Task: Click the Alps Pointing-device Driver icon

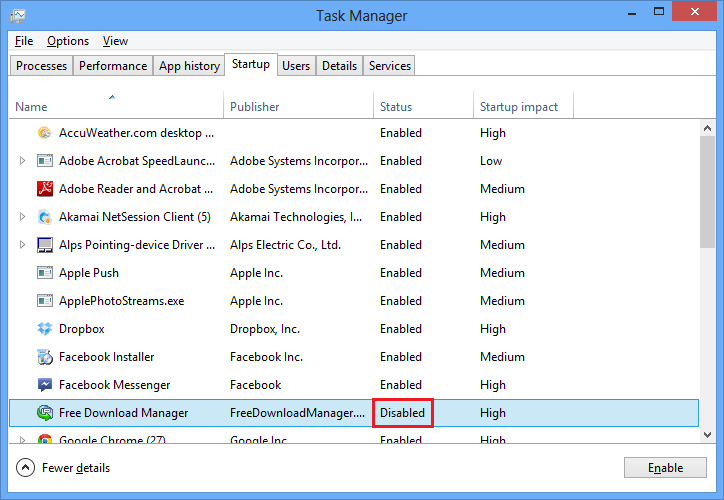Action: pyautogui.click(x=44, y=245)
